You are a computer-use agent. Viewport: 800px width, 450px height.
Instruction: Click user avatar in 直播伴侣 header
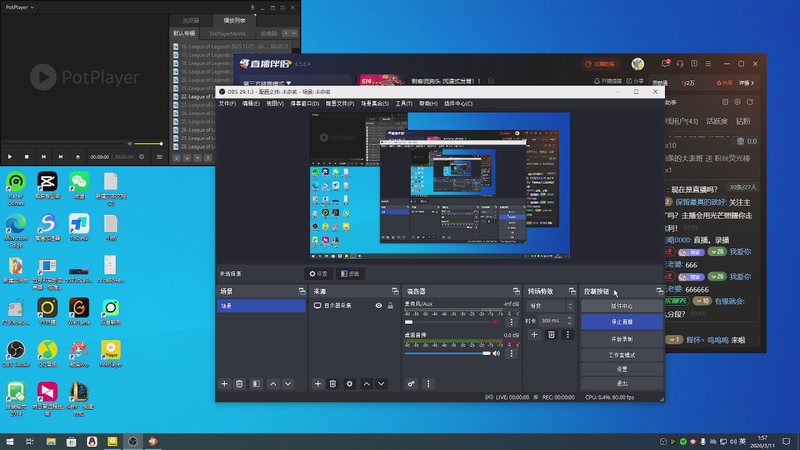click(x=638, y=64)
